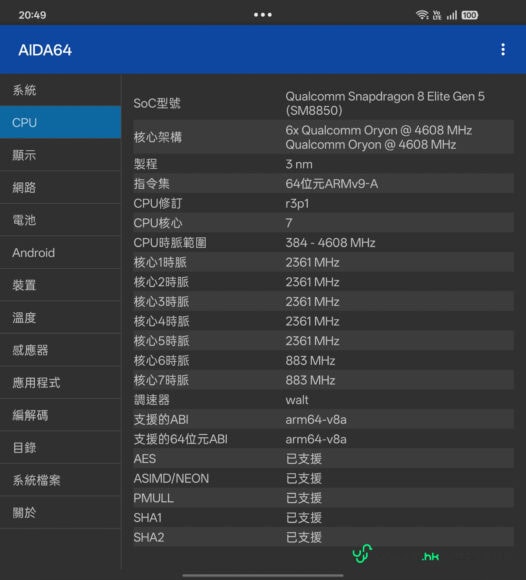Image resolution: width=526 pixels, height=580 pixels.
Task: Open the 網路 section
Action: pyautogui.click(x=60, y=188)
